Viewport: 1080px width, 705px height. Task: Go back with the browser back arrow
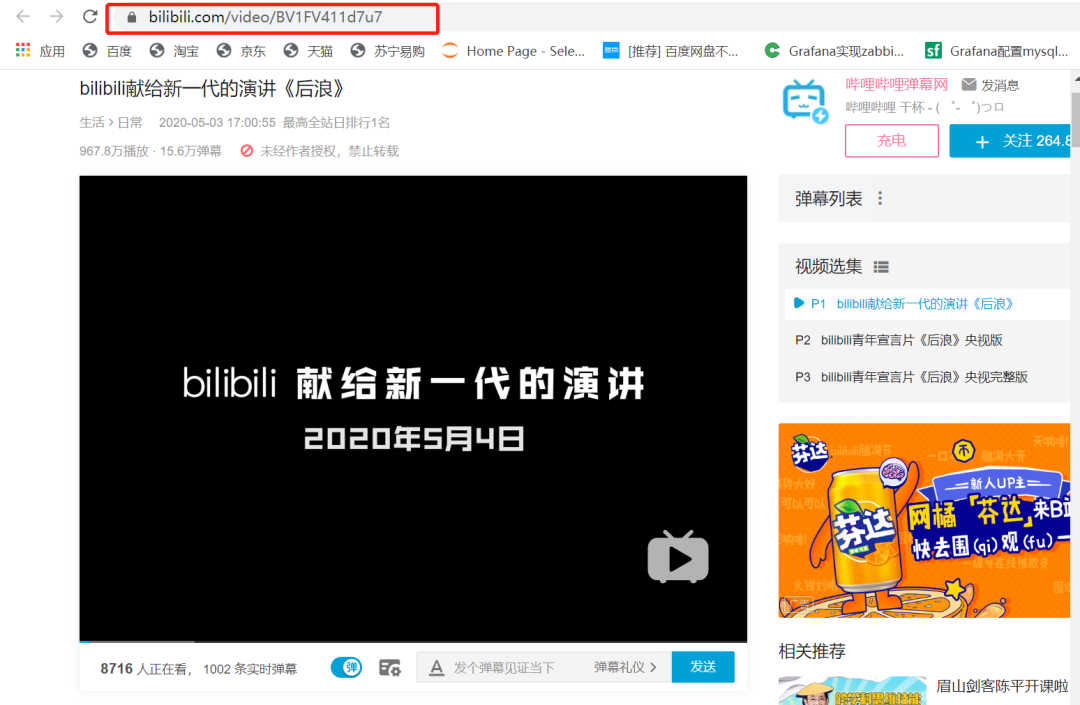click(x=23, y=17)
